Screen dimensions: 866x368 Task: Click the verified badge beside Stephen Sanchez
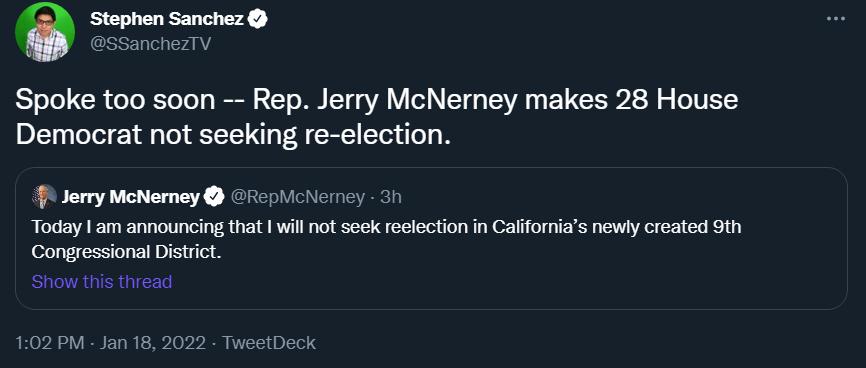(258, 19)
